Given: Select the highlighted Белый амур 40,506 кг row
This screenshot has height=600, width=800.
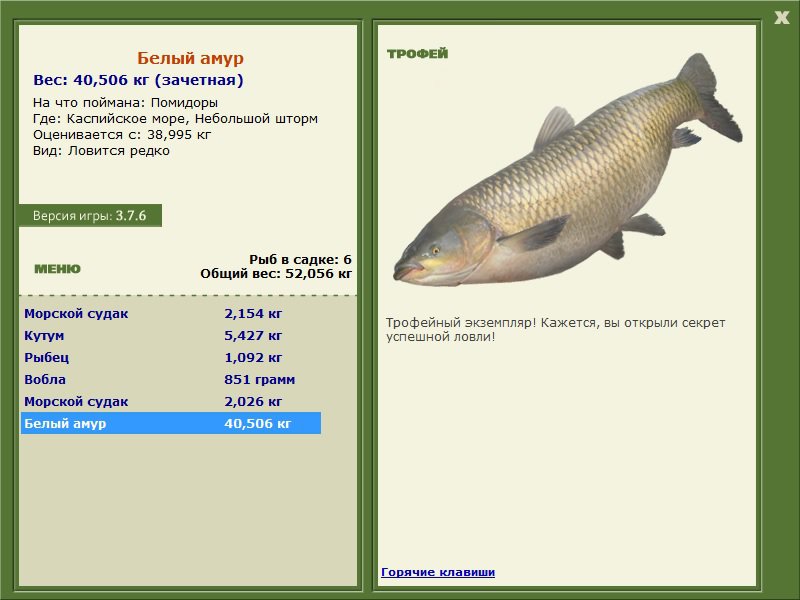Looking at the screenshot, I should tap(171, 423).
